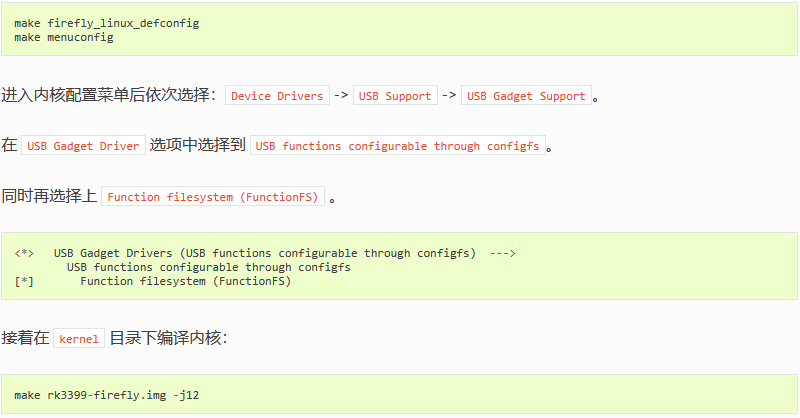This screenshot has width=800, height=418.
Task: Click the 'make firefly_linux_defconfig' command line
Action: [107, 23]
